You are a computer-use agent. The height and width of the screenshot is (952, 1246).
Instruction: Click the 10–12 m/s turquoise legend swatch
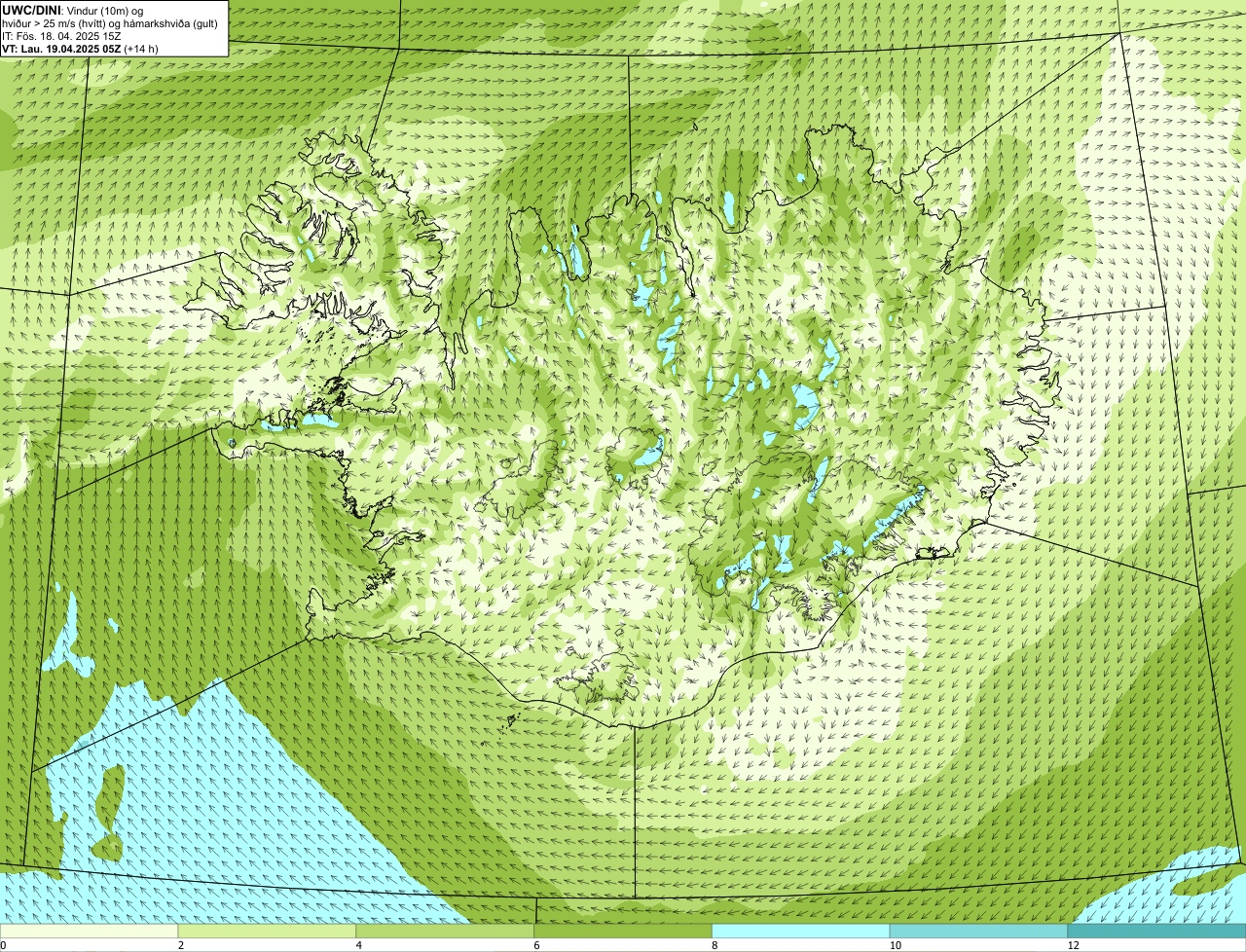coord(979,932)
